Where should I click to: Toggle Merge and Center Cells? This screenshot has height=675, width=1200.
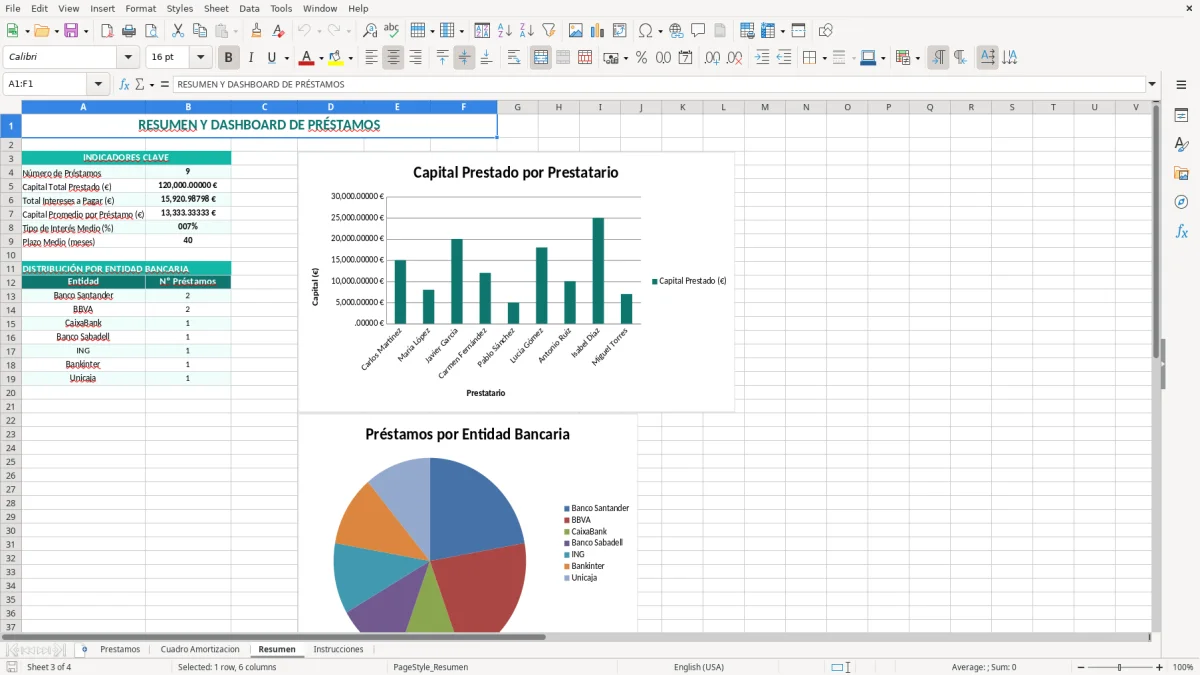[541, 58]
